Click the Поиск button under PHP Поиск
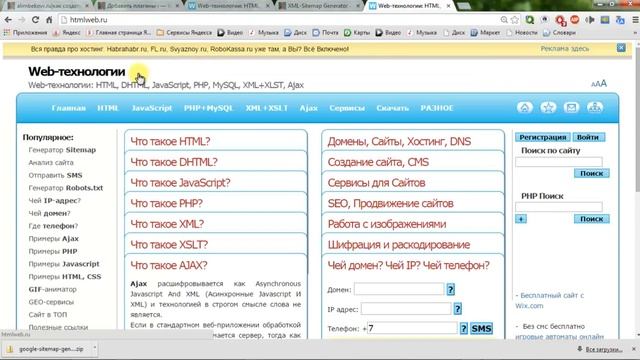The width and height of the screenshot is (640, 360). pos(591,219)
